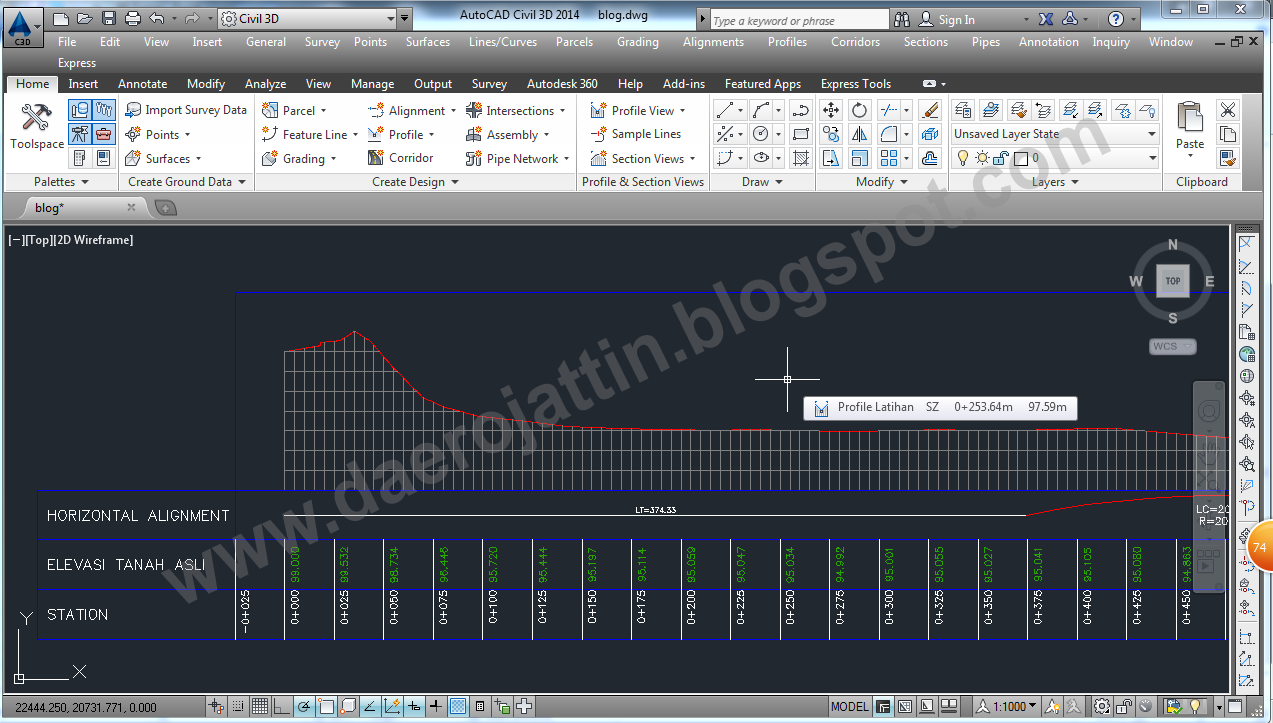Switch to the Annotate ribbon tab

point(142,84)
